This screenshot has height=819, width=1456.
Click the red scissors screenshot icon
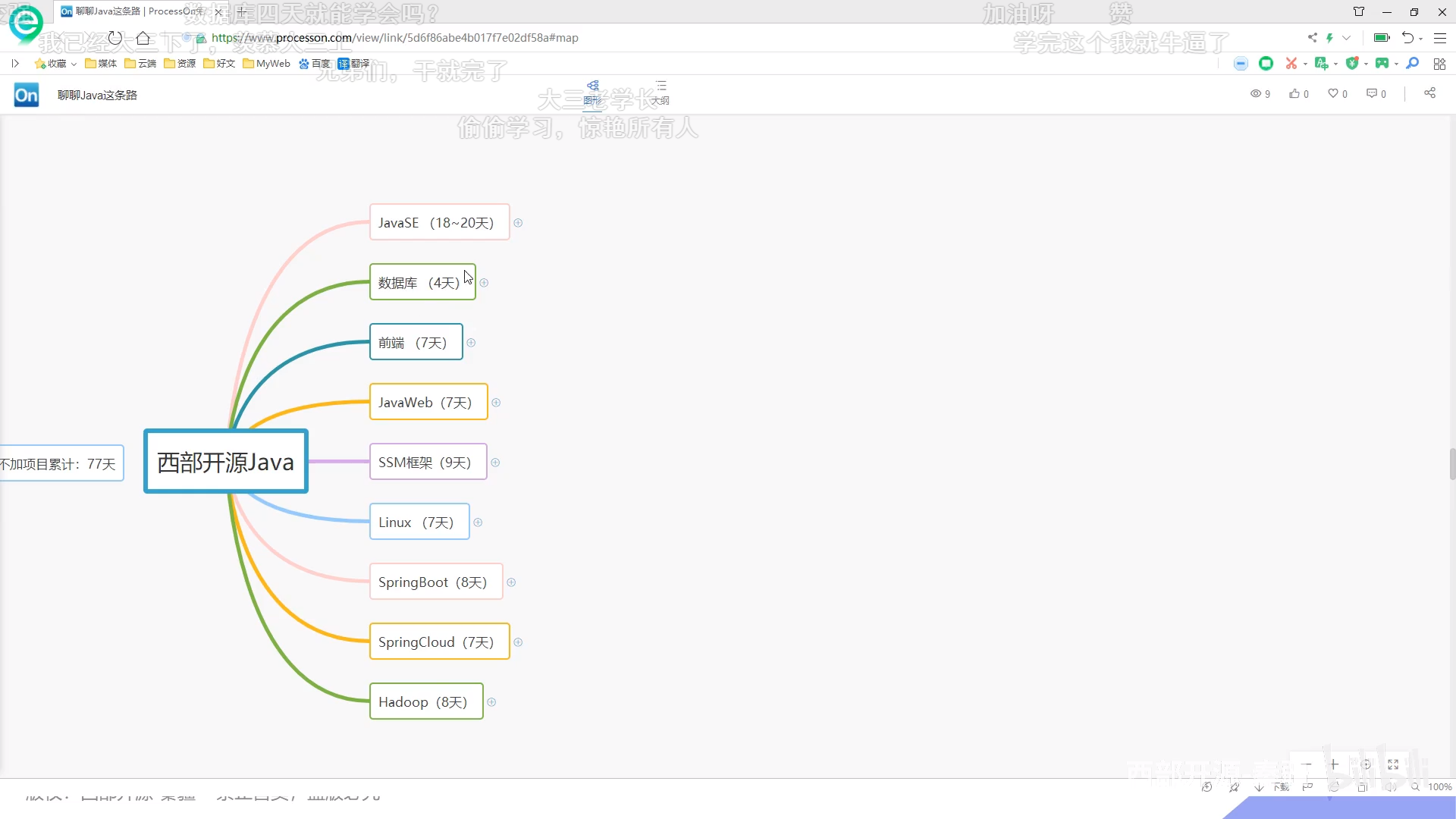[x=1291, y=64]
